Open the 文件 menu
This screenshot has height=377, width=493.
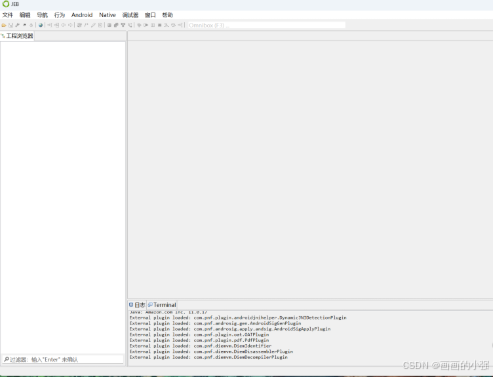tap(7, 15)
